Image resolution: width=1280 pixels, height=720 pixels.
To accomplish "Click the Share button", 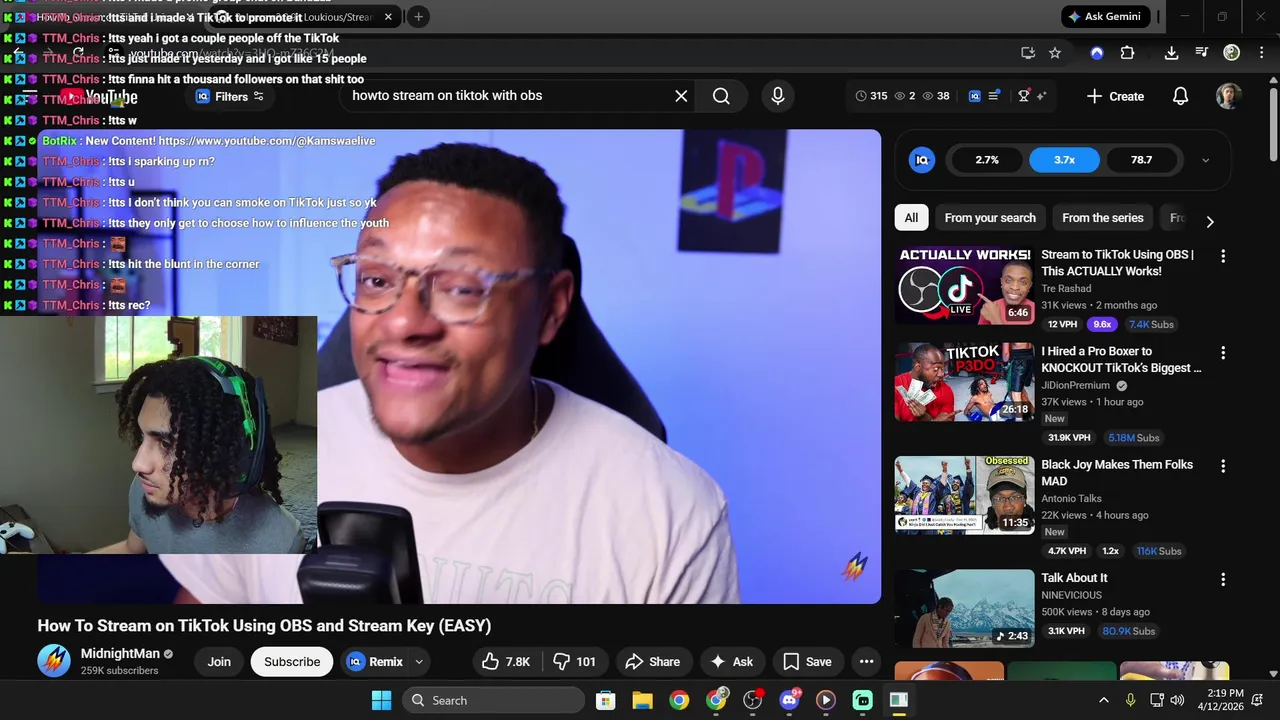I will (x=652, y=661).
